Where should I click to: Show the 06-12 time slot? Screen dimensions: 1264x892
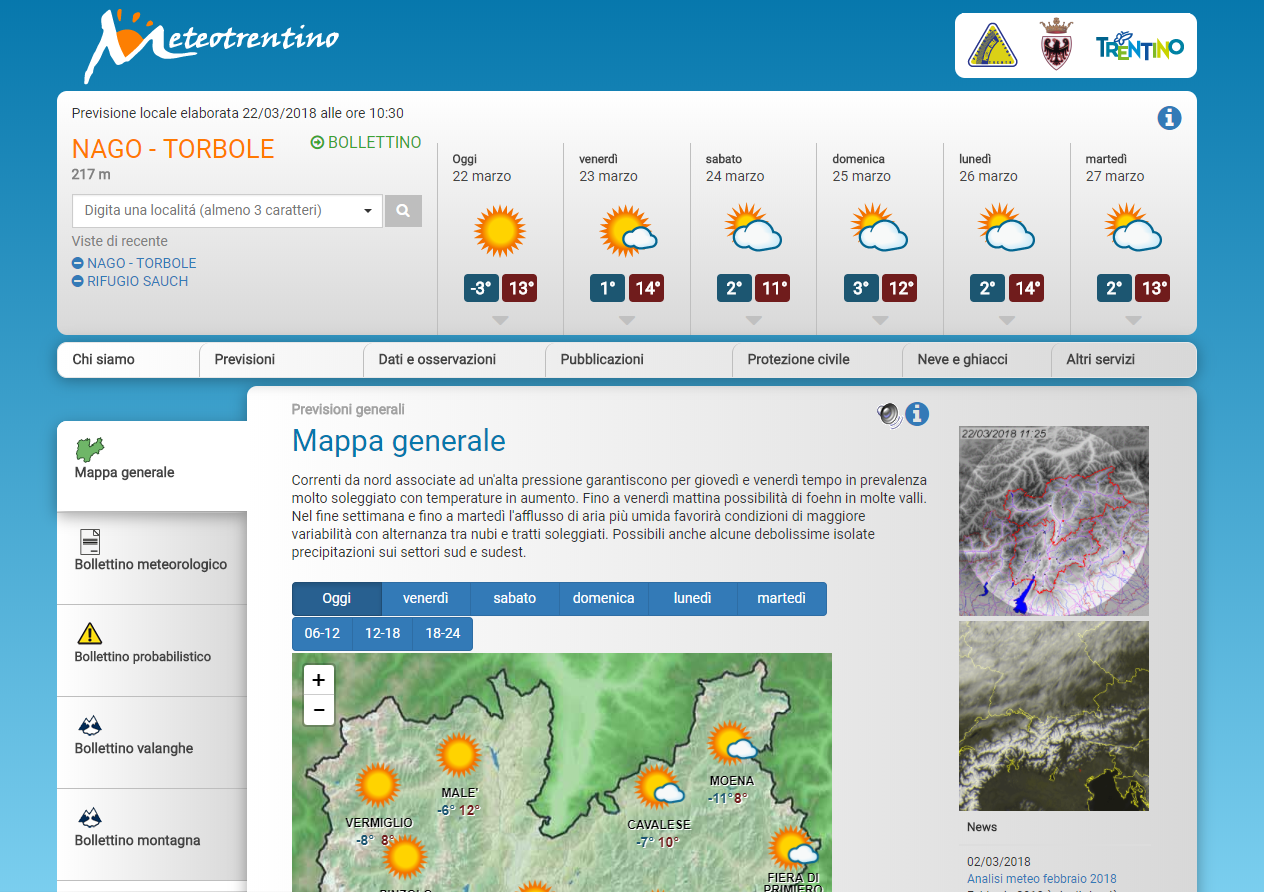(x=323, y=634)
